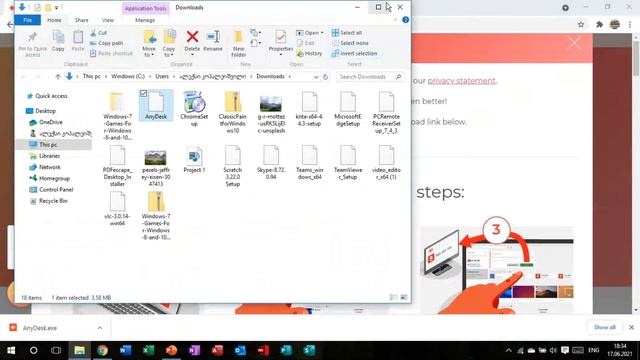Expand address bar history dropdown

pyautogui.click(x=316, y=77)
